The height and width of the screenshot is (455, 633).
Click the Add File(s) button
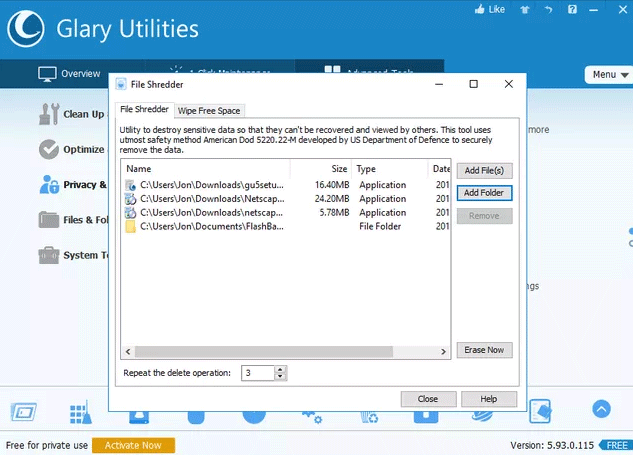coord(484,171)
